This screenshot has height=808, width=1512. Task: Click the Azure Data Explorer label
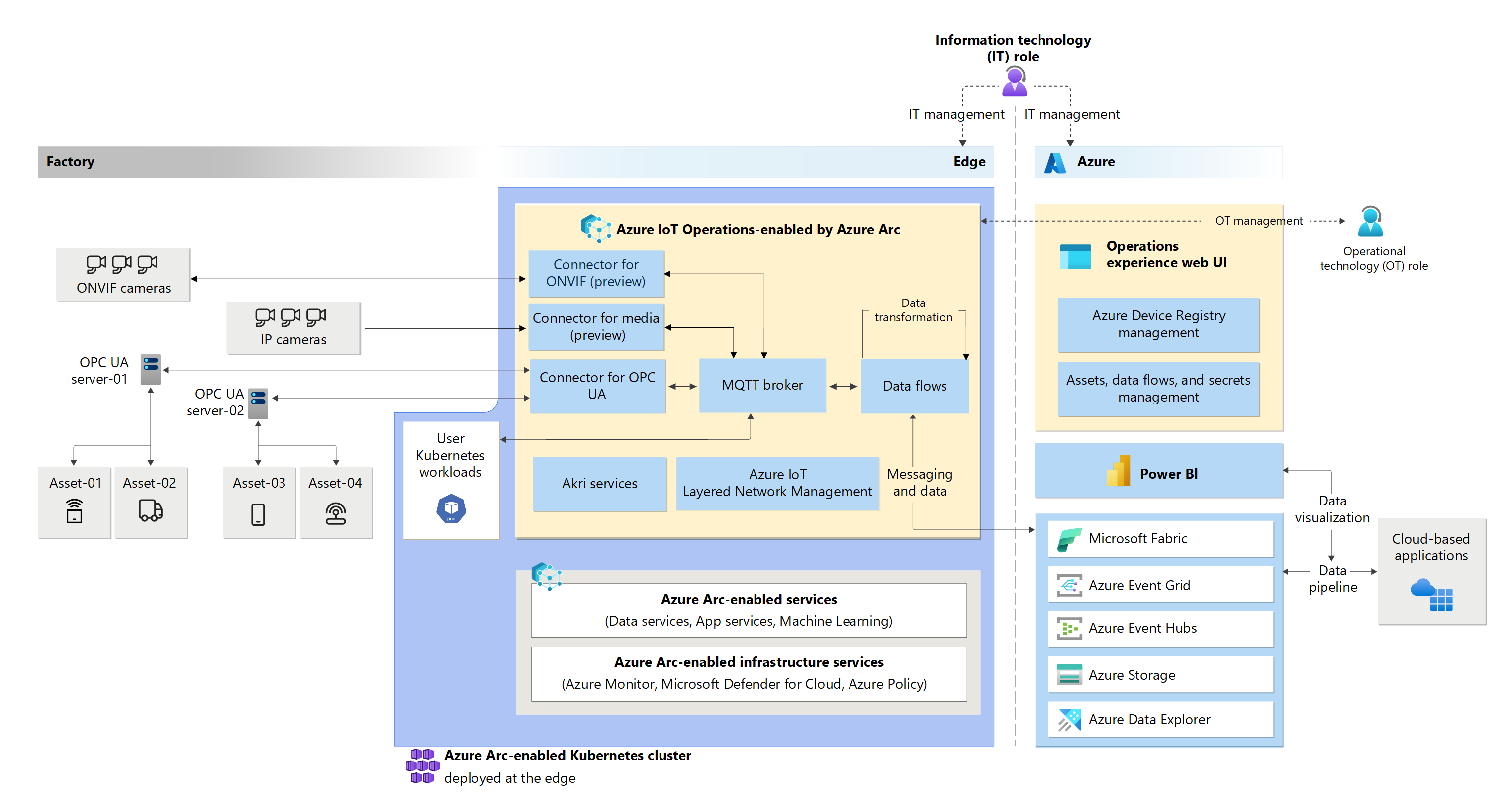(x=1149, y=720)
